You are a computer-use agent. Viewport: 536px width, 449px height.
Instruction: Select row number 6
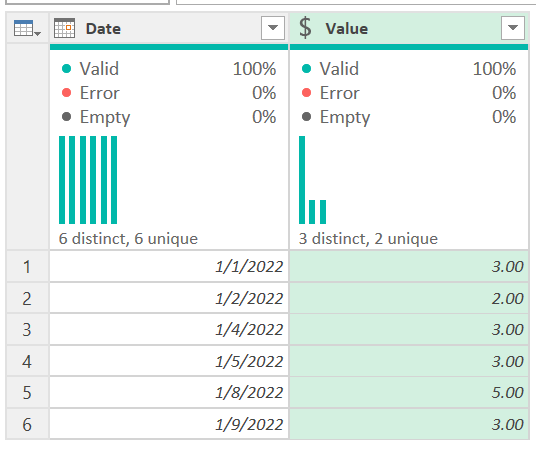(27, 424)
